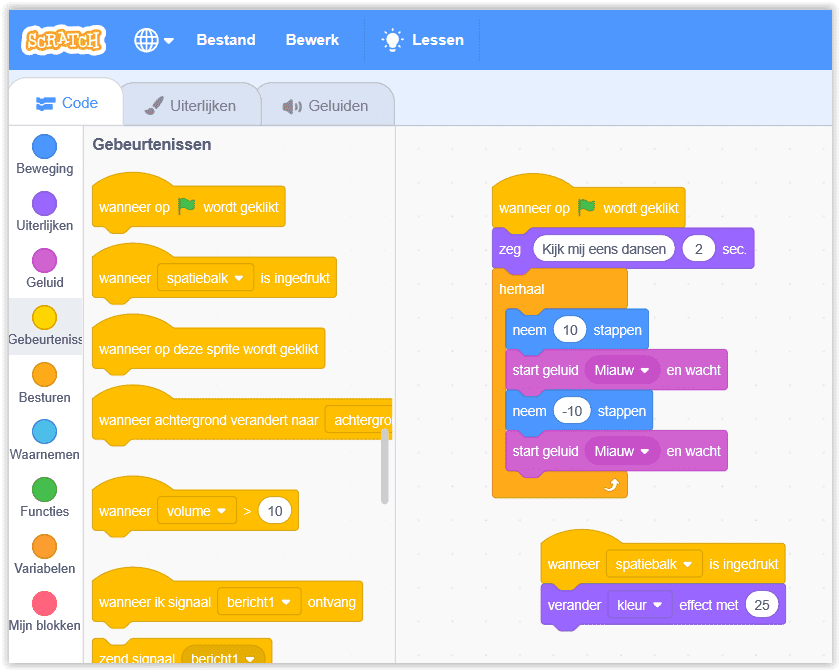Switch to the Geluiden tab

click(x=325, y=105)
